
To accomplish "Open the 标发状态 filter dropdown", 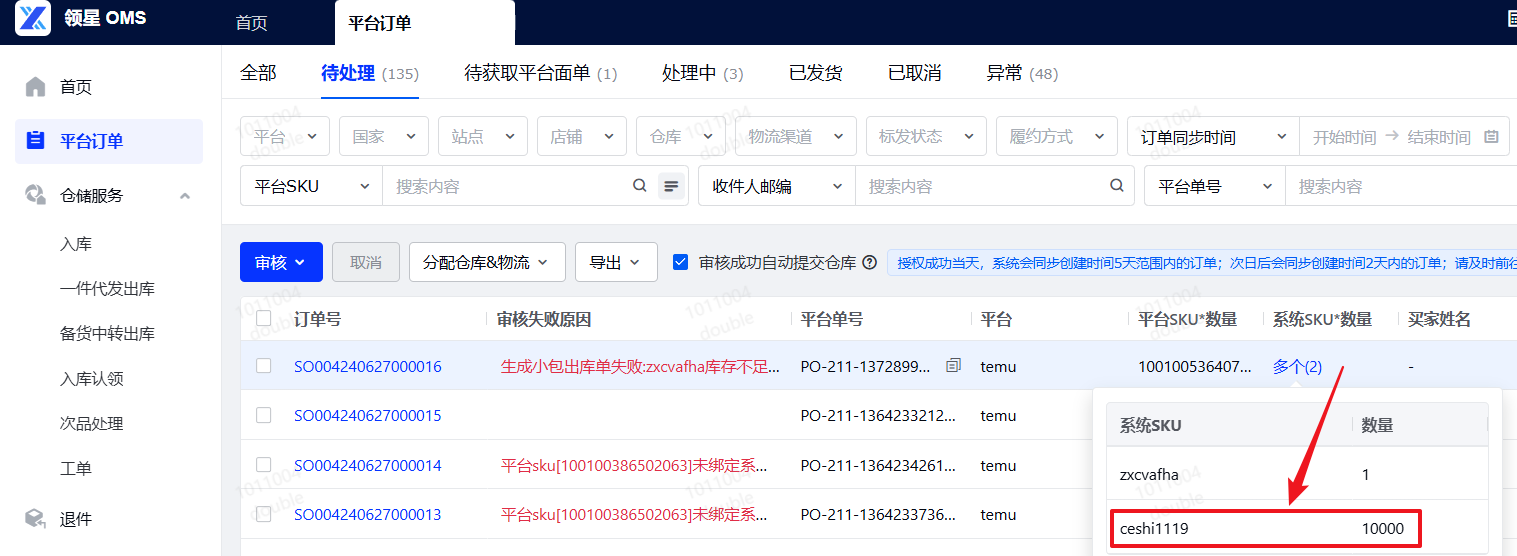I will pos(926,136).
